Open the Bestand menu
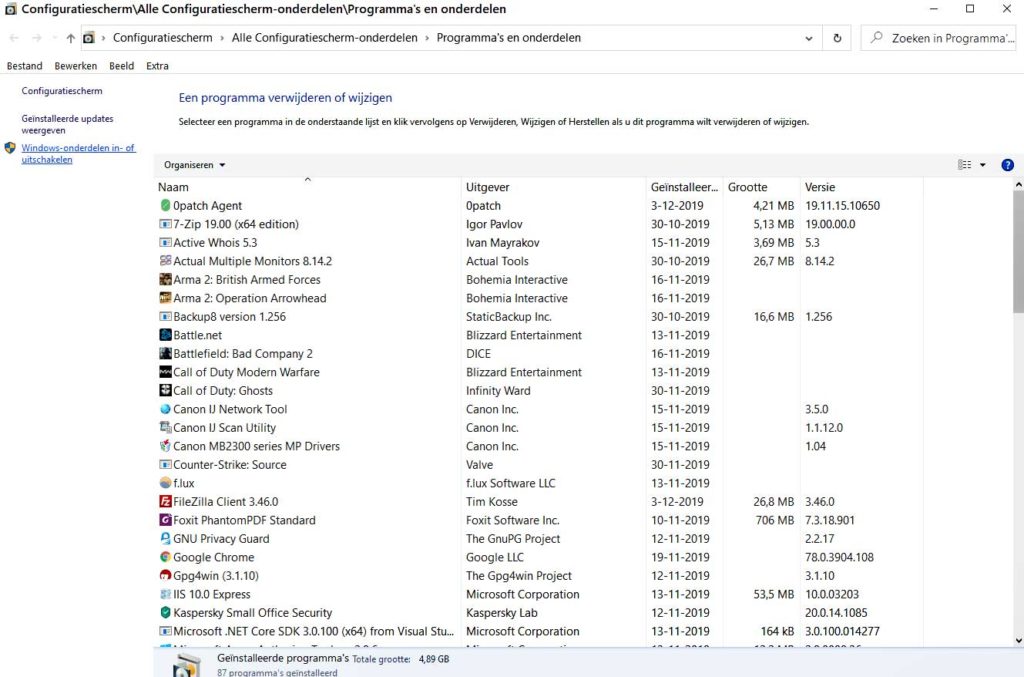The width and height of the screenshot is (1024, 677). point(24,66)
